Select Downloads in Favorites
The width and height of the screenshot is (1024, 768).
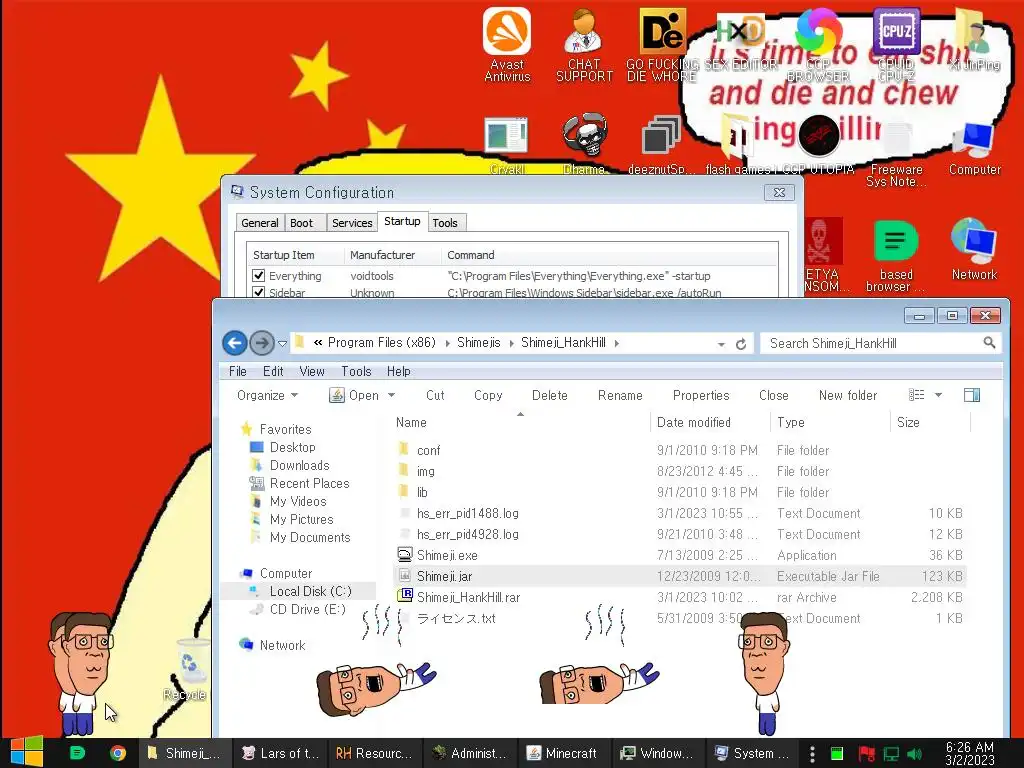(x=299, y=465)
